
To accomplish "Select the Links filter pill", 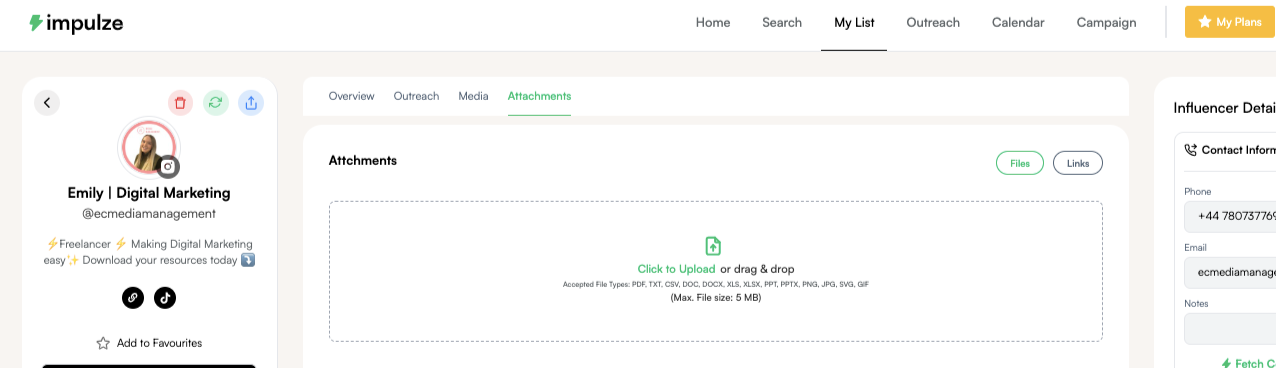I will [x=1078, y=163].
